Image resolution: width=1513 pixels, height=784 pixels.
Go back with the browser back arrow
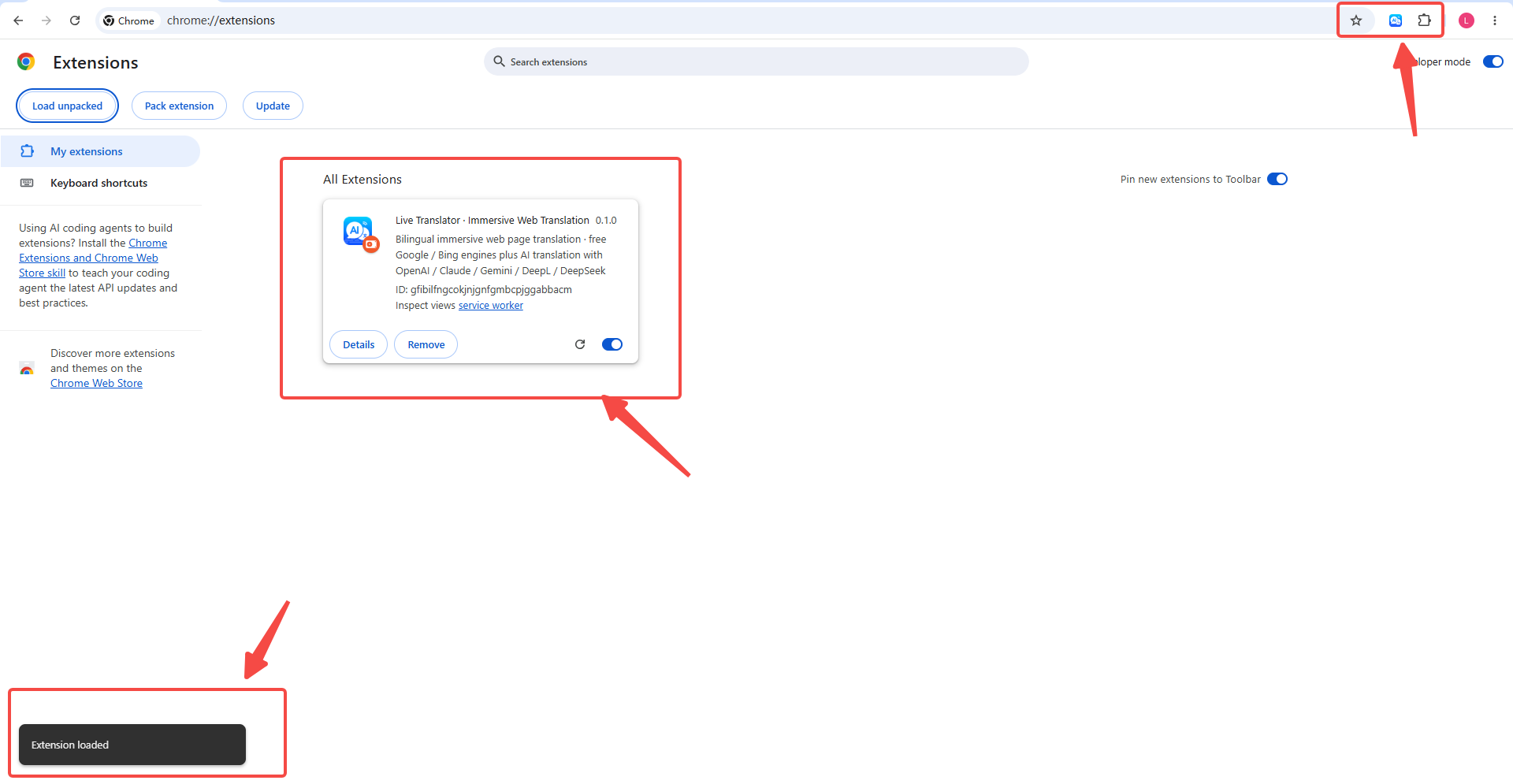(x=18, y=20)
